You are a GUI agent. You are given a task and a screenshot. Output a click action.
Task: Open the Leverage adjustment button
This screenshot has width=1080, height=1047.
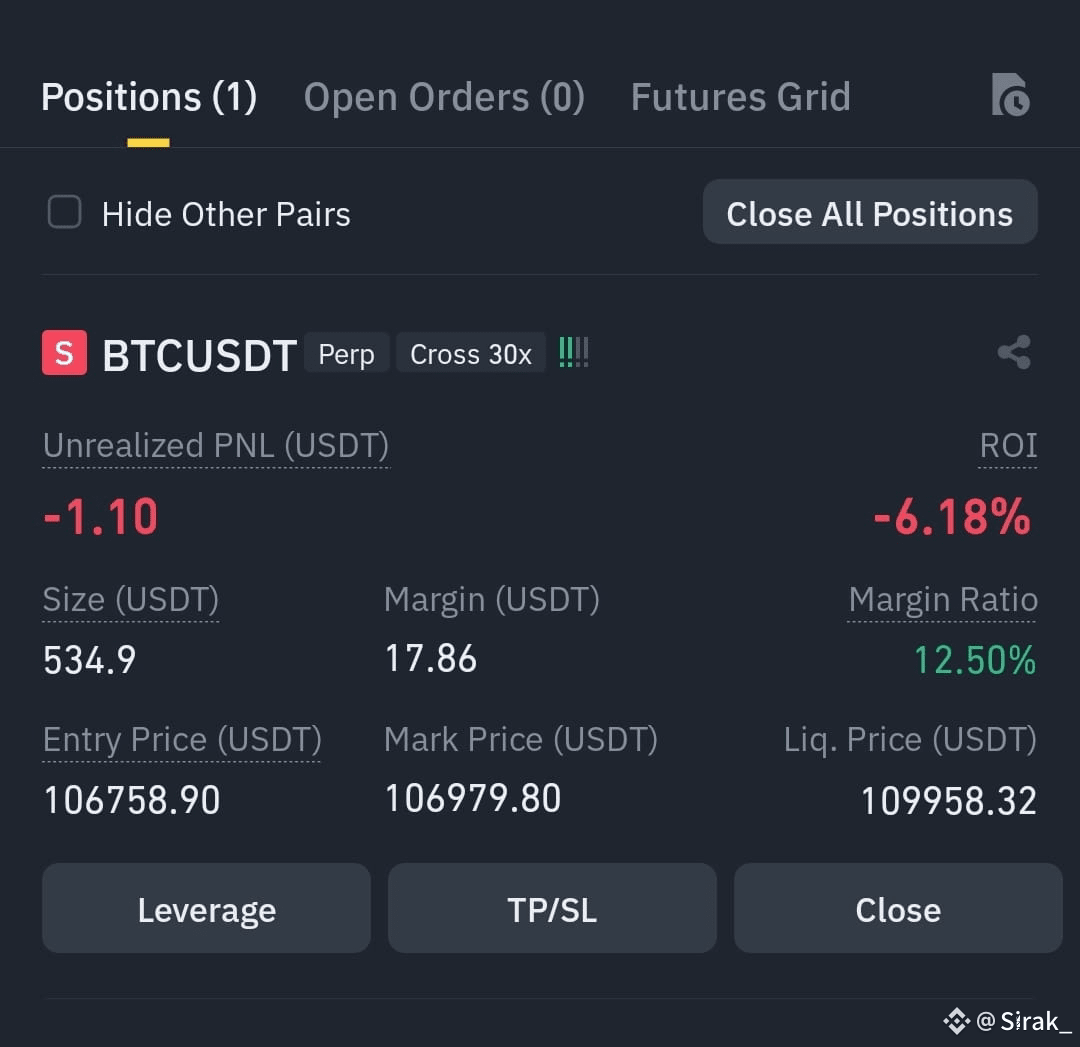(x=207, y=908)
